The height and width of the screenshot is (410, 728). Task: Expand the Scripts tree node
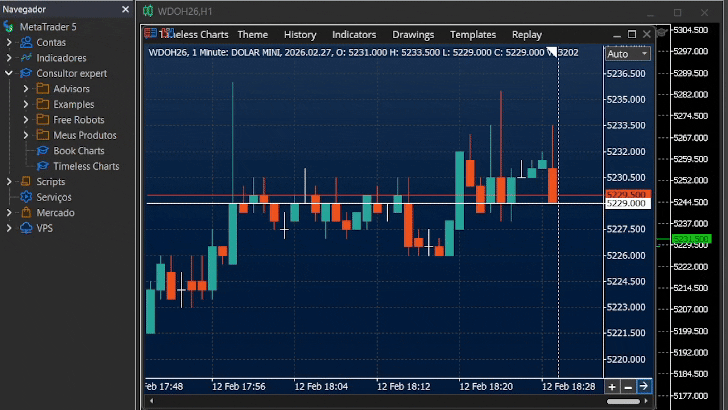pyautogui.click(x=9, y=182)
